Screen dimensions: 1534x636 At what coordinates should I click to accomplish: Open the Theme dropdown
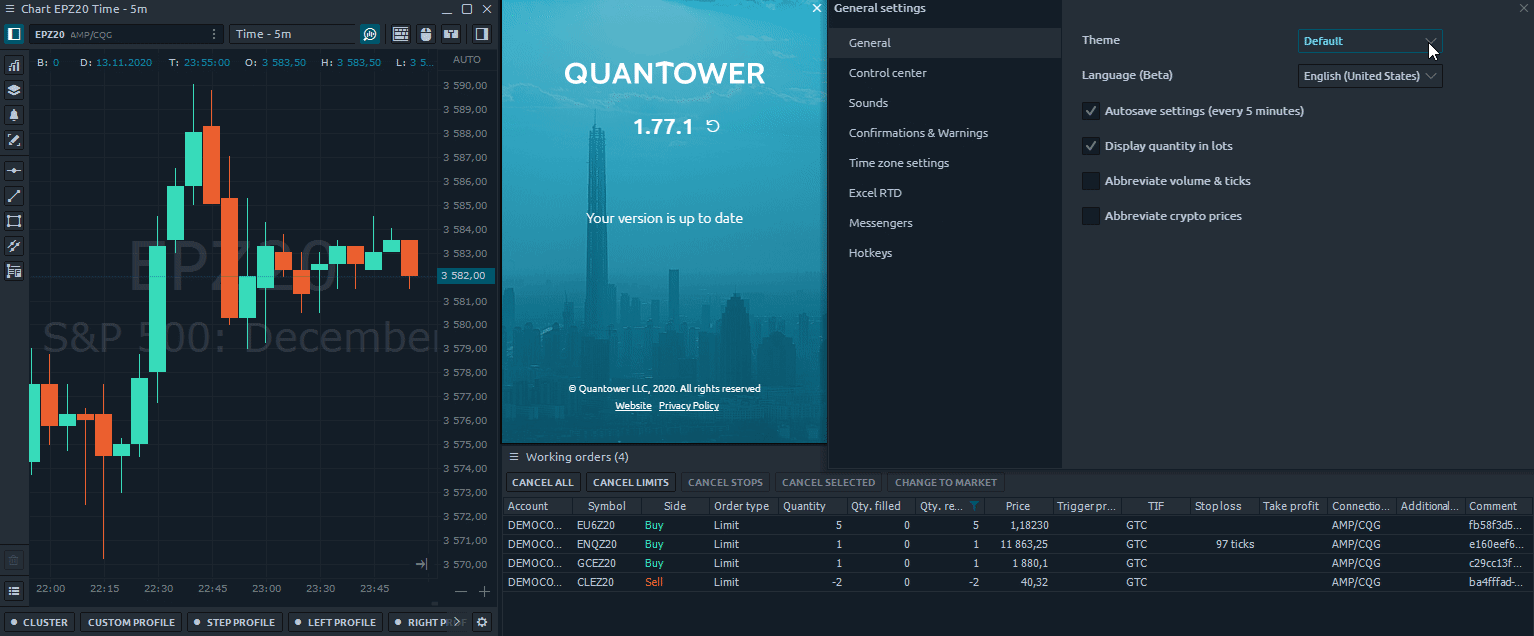coord(1369,41)
